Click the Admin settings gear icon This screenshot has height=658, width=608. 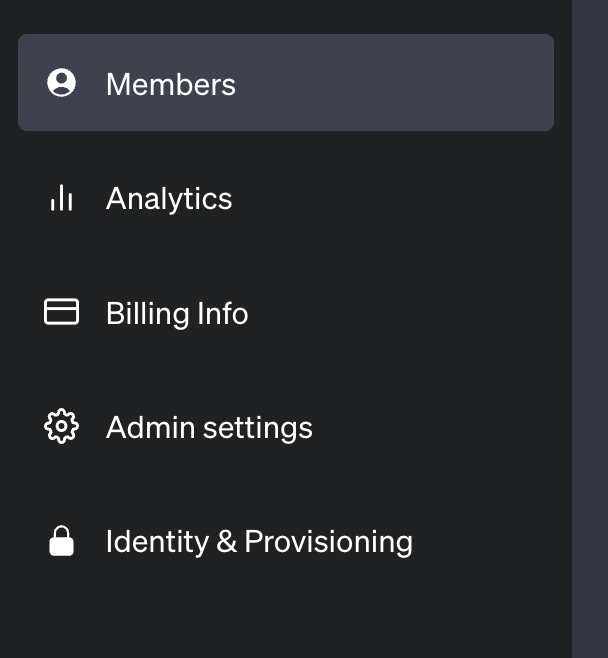(61, 426)
